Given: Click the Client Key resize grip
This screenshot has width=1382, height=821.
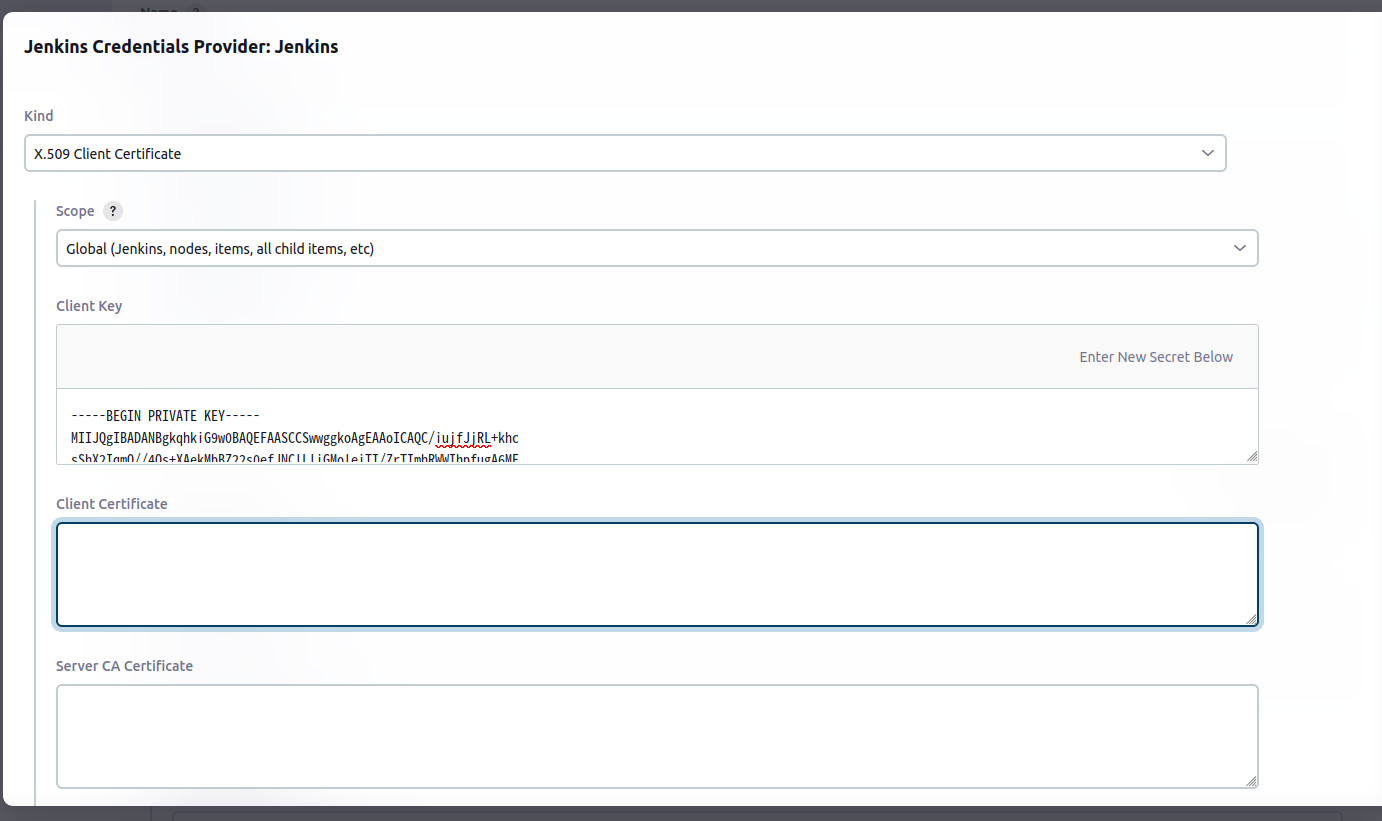Looking at the screenshot, I should point(1251,456).
